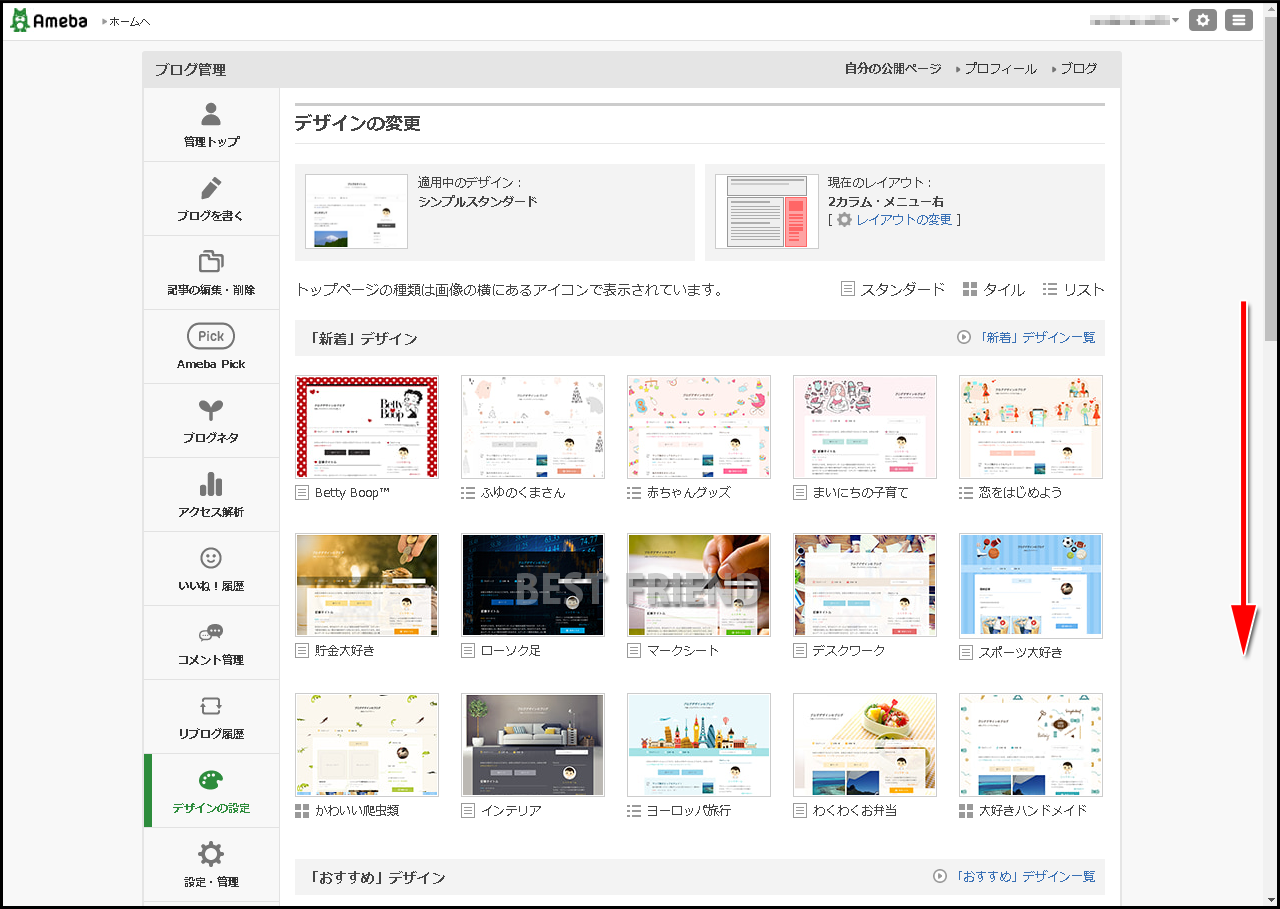The image size is (1280, 909).
Task: Click the ふゆのくまさん design name
Action: click(x=523, y=492)
